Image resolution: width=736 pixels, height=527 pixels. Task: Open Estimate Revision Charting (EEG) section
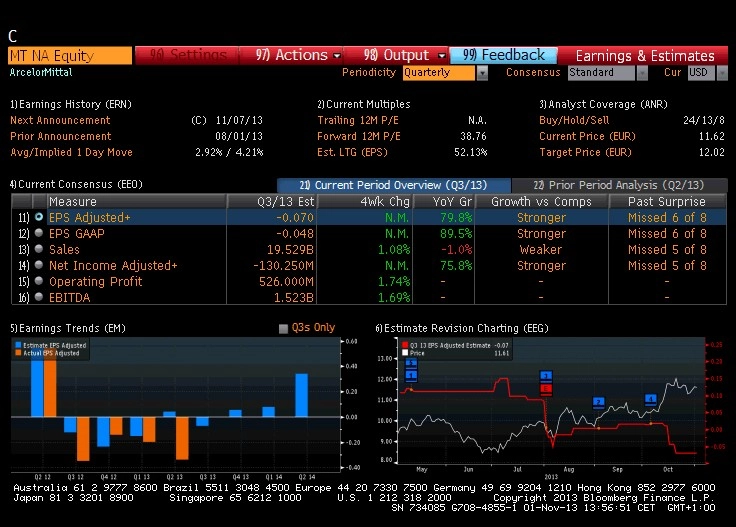[x=462, y=328]
